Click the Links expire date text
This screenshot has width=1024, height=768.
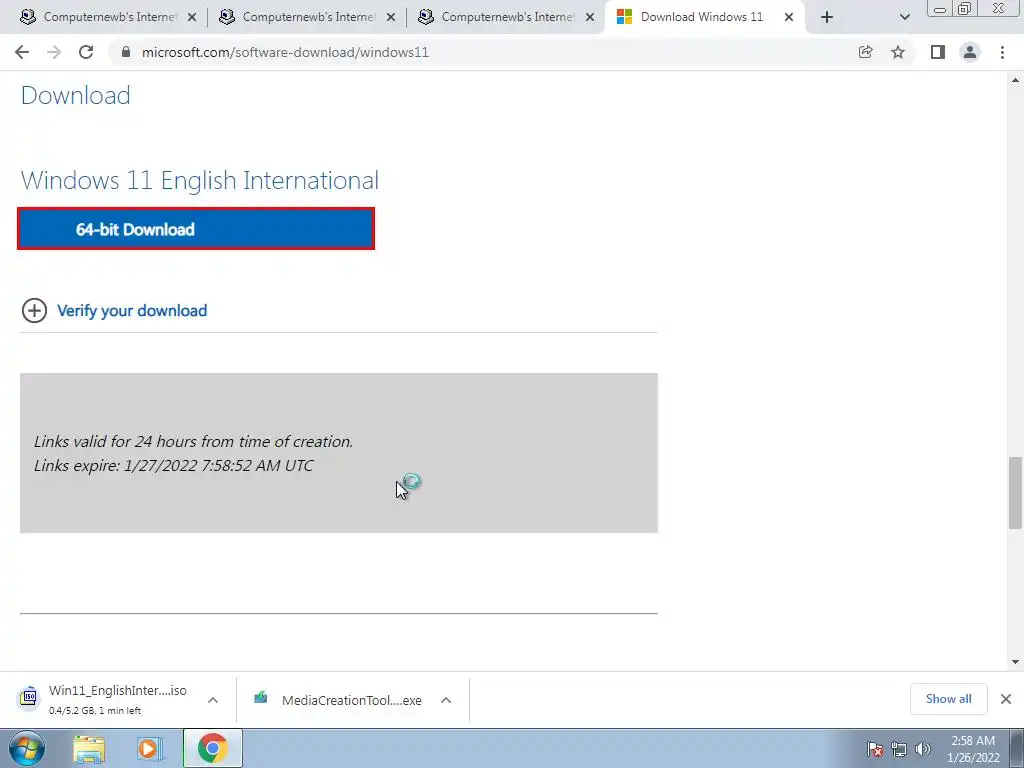click(174, 466)
